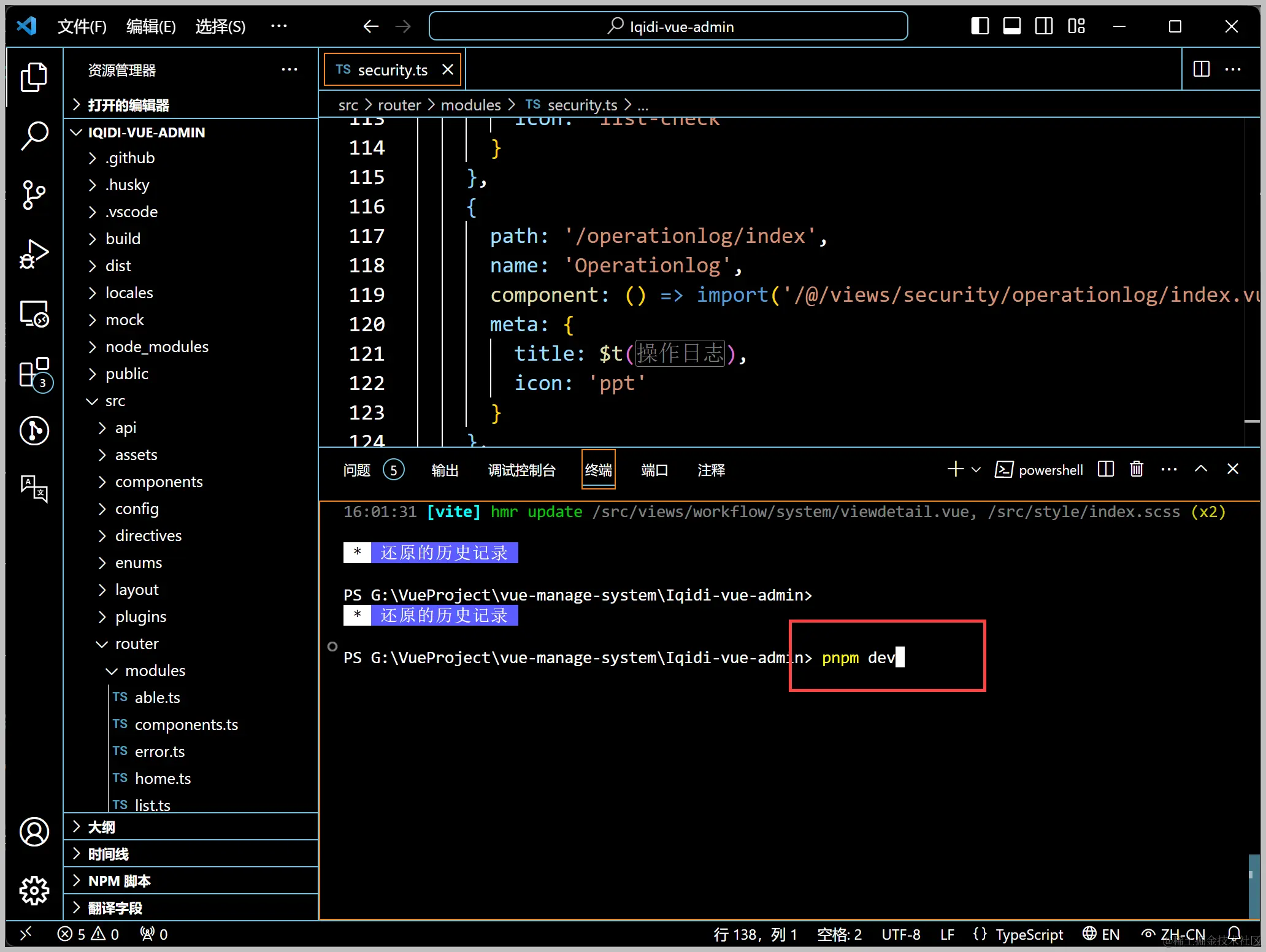The height and width of the screenshot is (952, 1266).
Task: Click the Iqidi-vue-admin command center search box
Action: (x=668, y=26)
